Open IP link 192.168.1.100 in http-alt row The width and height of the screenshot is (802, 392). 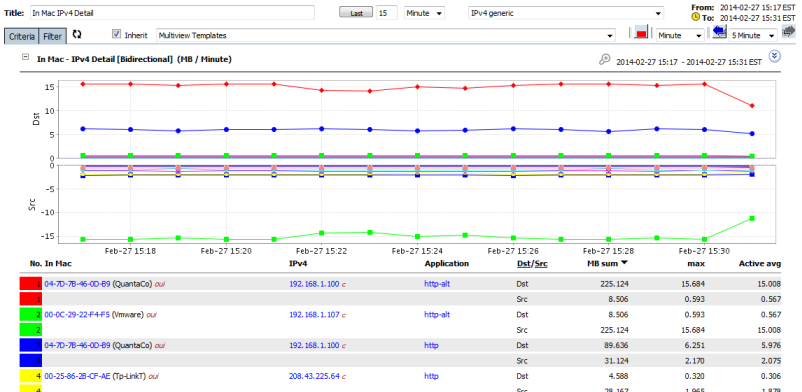[x=314, y=284]
